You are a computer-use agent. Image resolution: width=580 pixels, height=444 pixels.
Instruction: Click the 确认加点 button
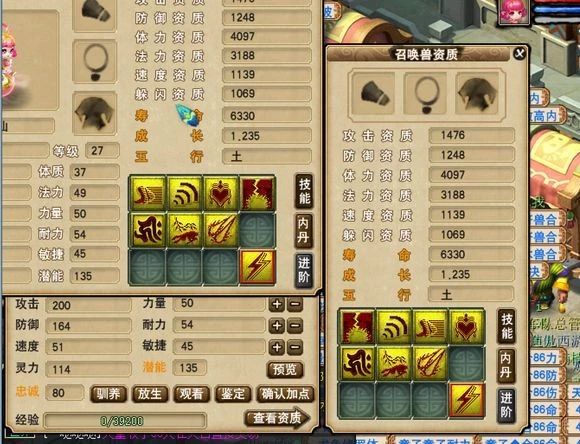(285, 394)
